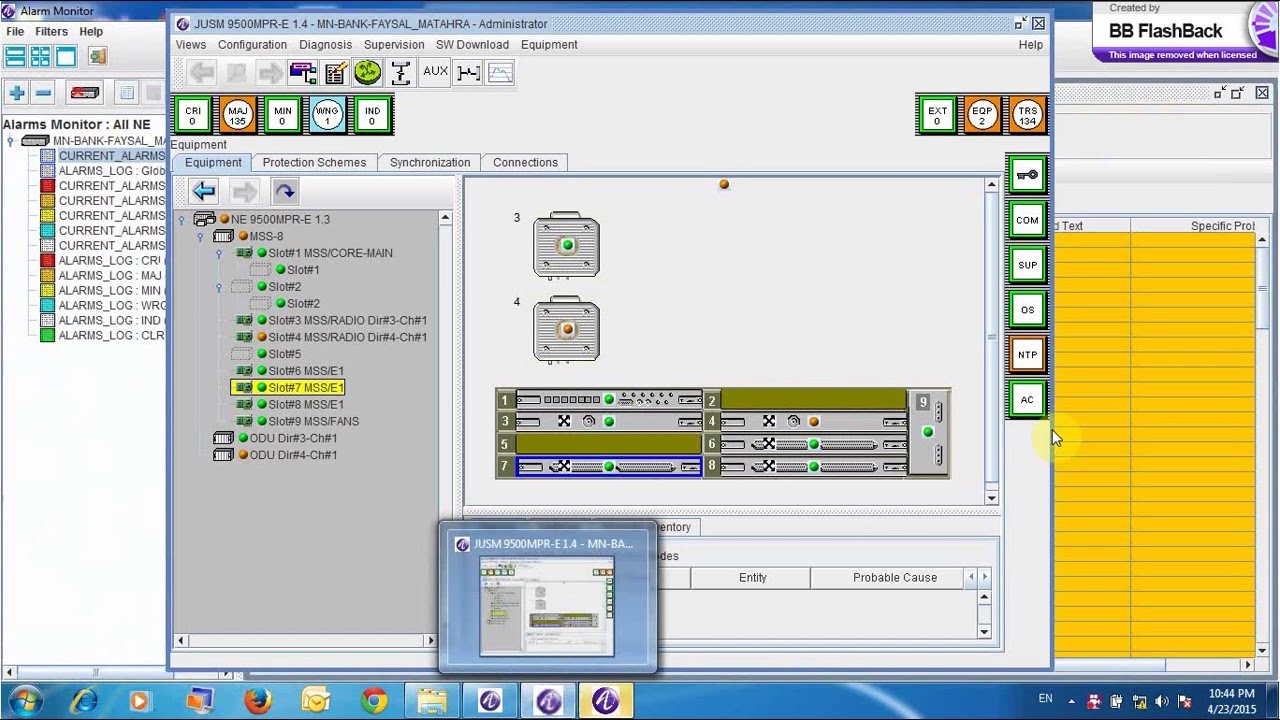Click the key access-state status icon
This screenshot has width=1280, height=720.
pos(1027,175)
